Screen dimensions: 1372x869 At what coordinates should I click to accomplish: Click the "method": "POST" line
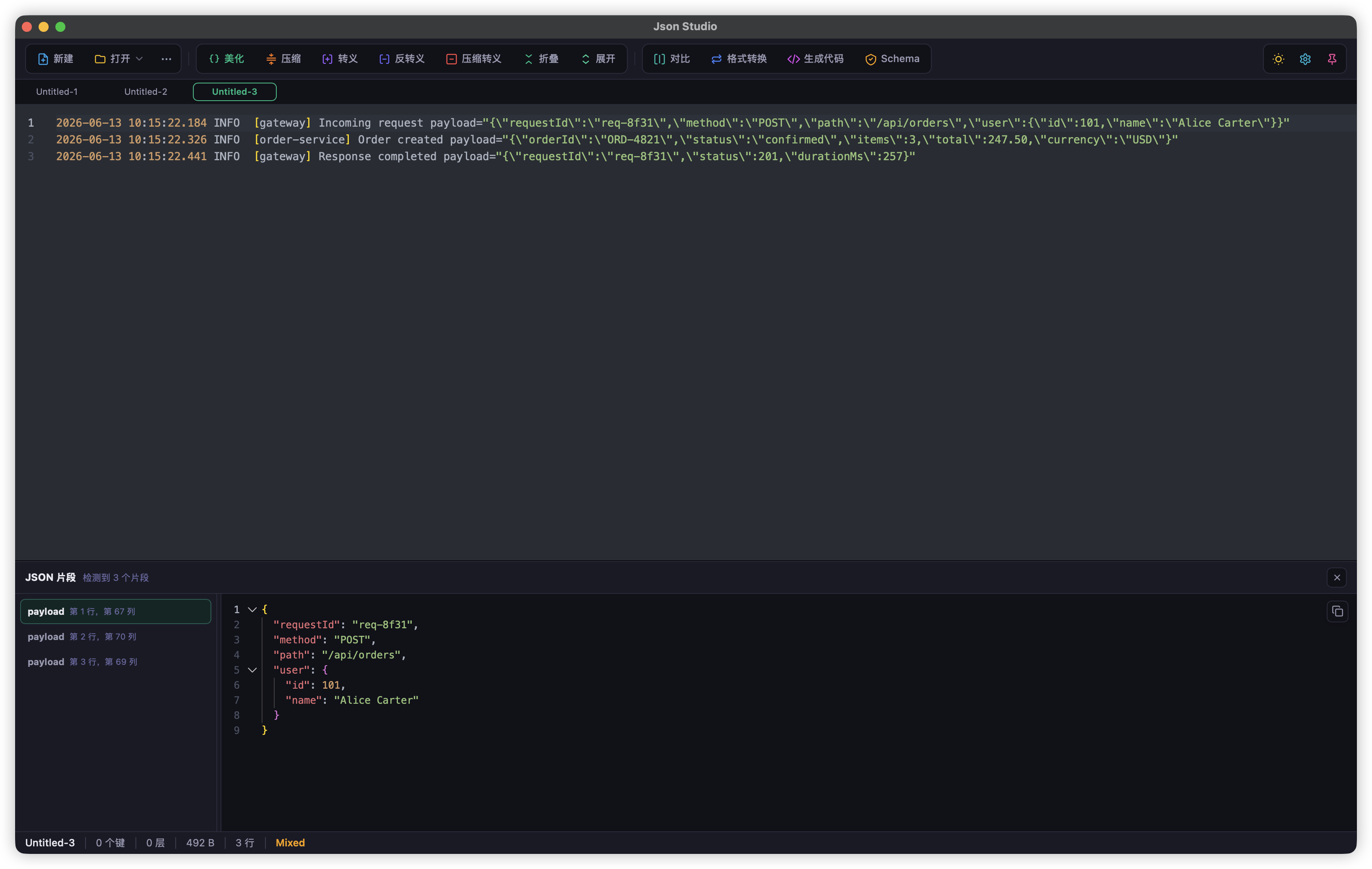tap(324, 640)
